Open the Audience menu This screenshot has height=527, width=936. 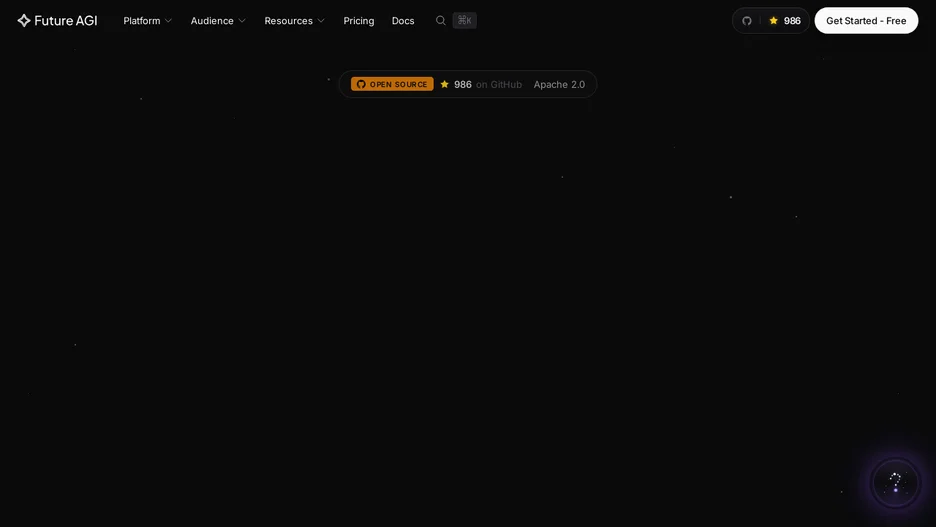point(212,21)
